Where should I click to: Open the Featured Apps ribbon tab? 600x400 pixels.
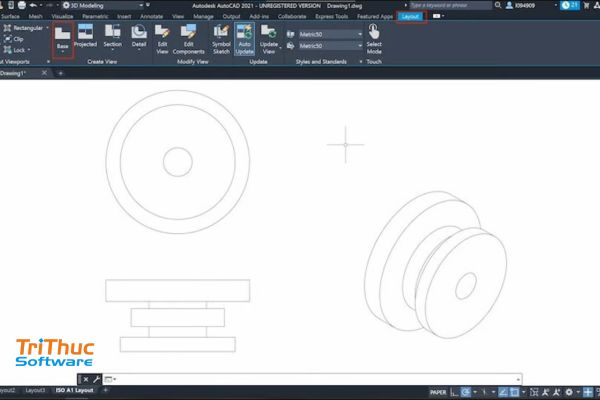375,16
